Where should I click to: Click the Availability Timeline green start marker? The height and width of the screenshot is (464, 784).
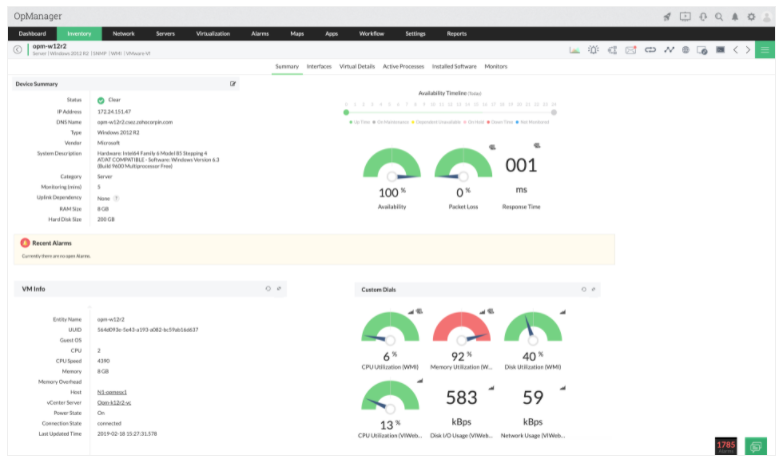346,112
